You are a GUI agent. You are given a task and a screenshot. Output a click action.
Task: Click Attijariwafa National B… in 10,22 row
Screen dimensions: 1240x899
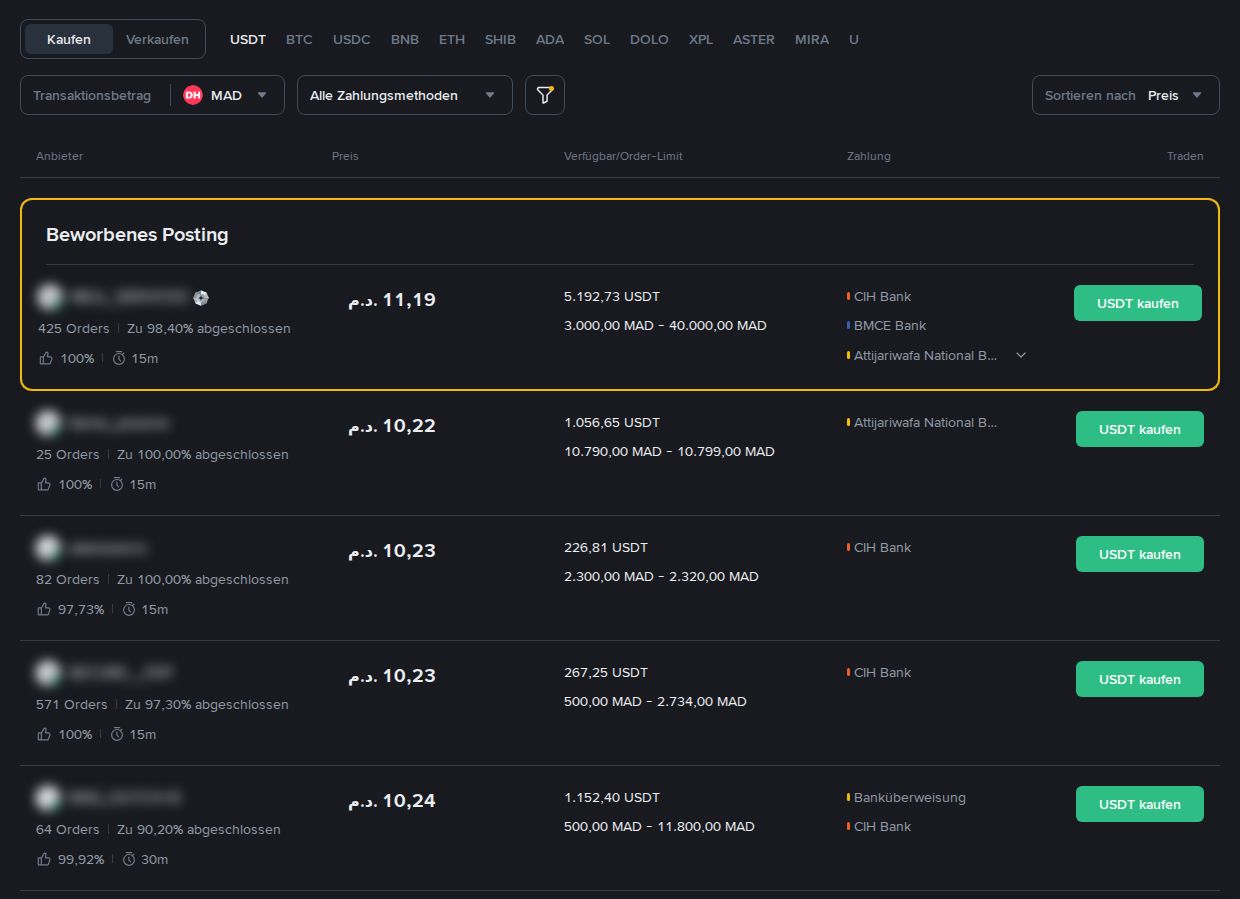[x=926, y=423]
